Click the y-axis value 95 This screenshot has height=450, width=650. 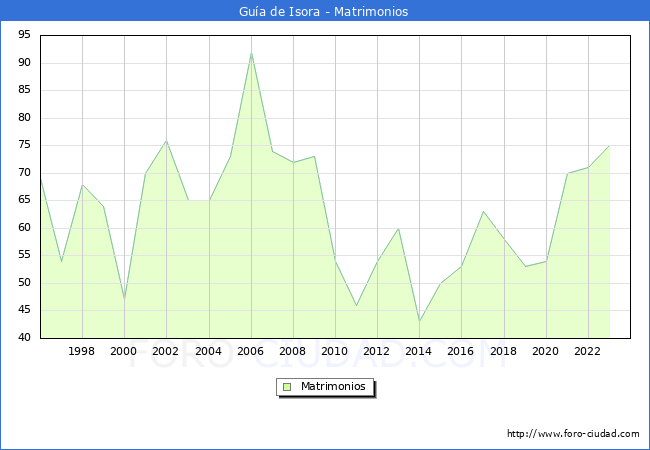(24, 34)
